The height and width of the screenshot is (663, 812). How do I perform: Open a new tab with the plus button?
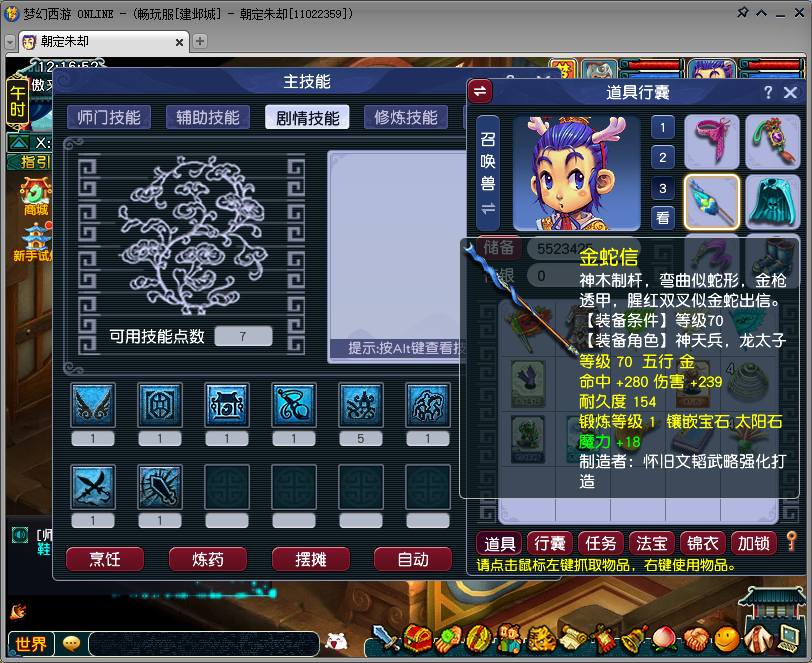(x=199, y=41)
